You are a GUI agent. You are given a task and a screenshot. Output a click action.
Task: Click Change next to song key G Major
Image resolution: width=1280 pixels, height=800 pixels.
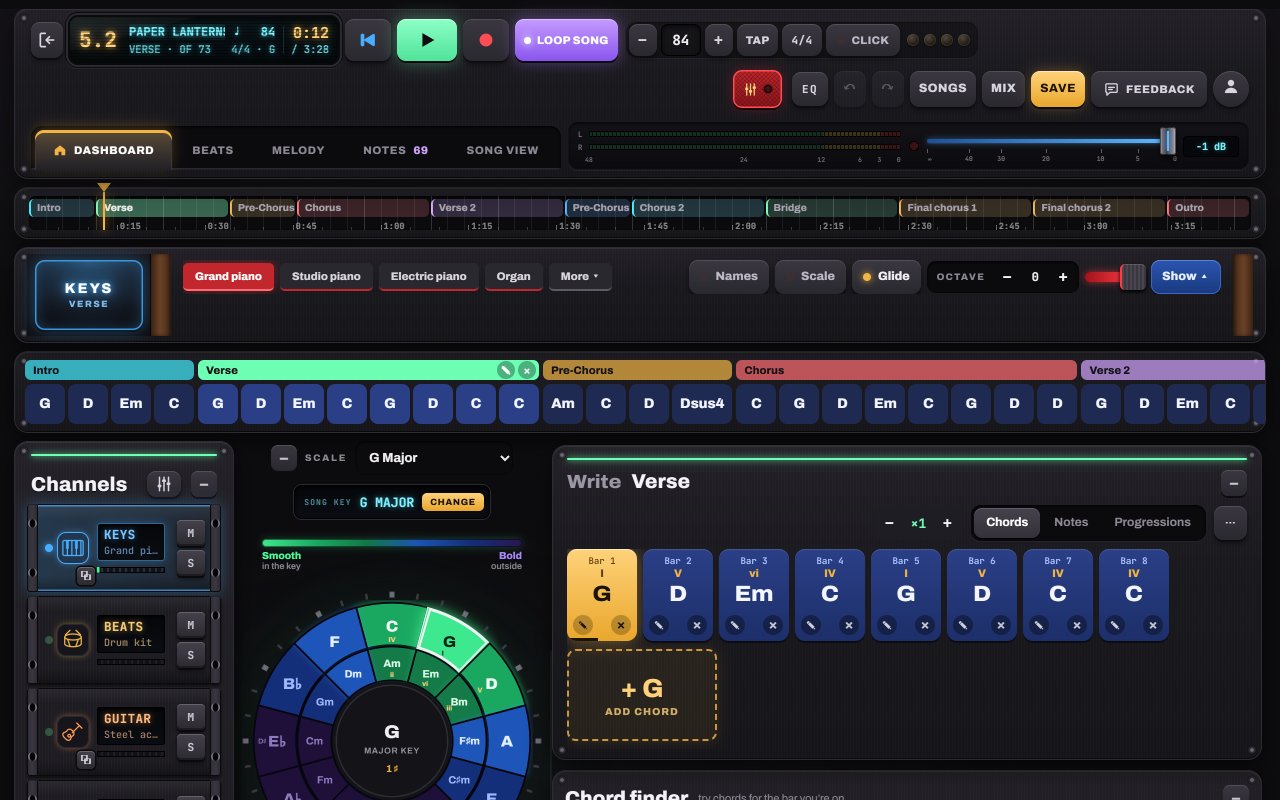[453, 502]
